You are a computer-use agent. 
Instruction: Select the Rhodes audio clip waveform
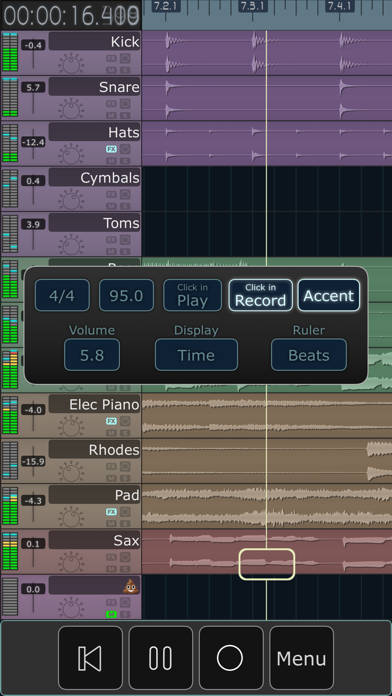(x=267, y=461)
